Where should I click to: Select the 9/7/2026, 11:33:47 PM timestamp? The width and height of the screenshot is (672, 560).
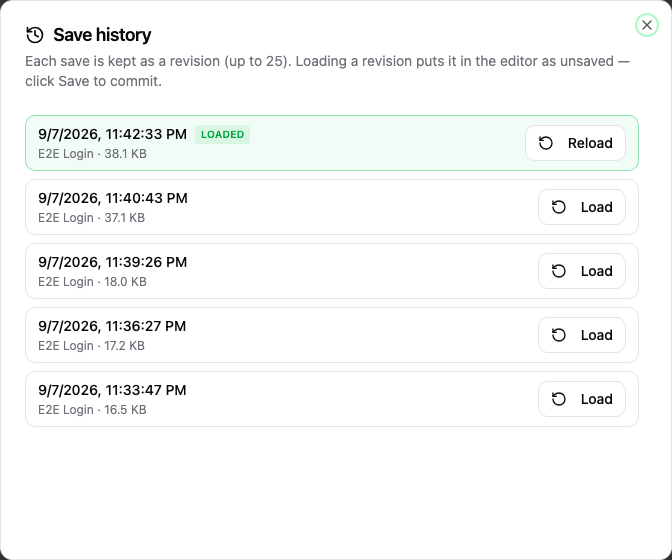click(x=112, y=390)
